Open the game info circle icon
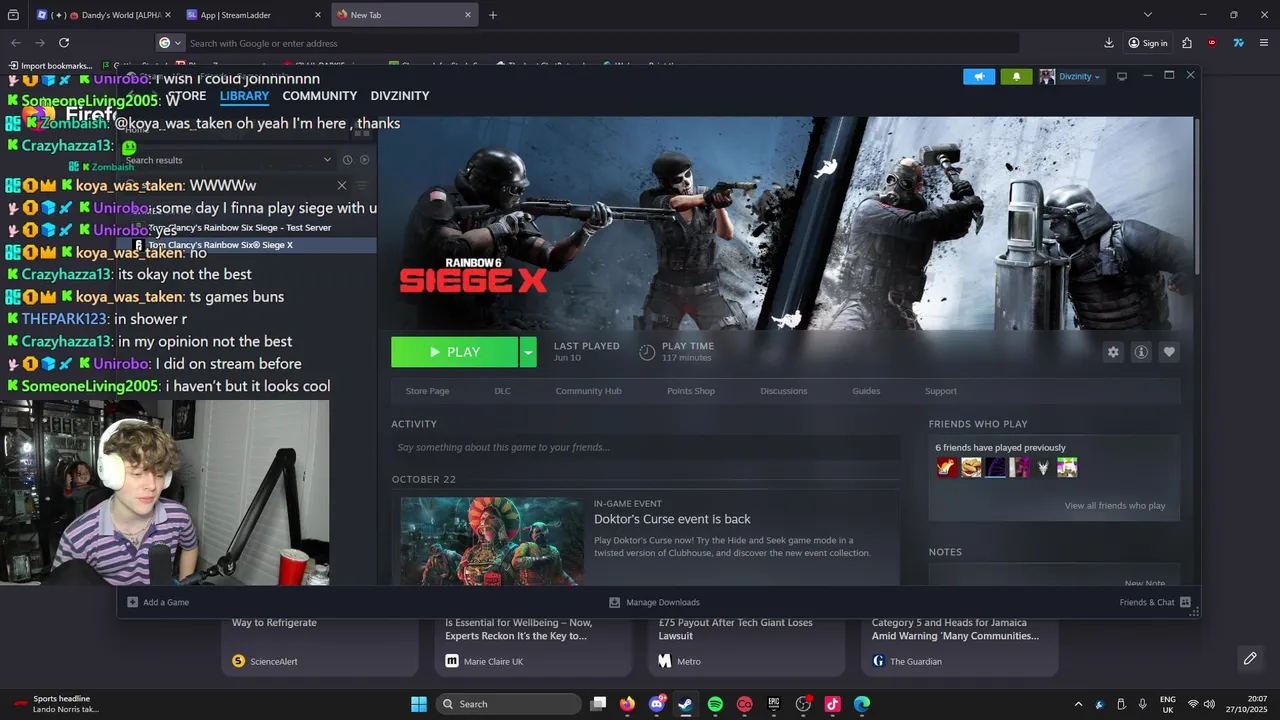The height and width of the screenshot is (720, 1280). (x=1141, y=352)
